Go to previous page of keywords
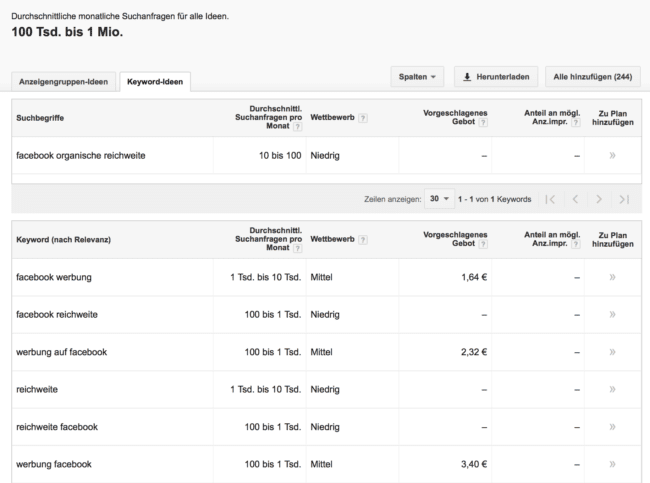 [575, 199]
